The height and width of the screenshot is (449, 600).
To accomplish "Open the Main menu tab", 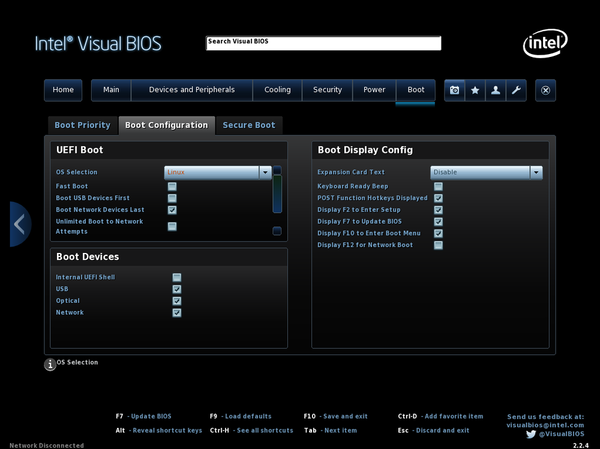I will [111, 90].
